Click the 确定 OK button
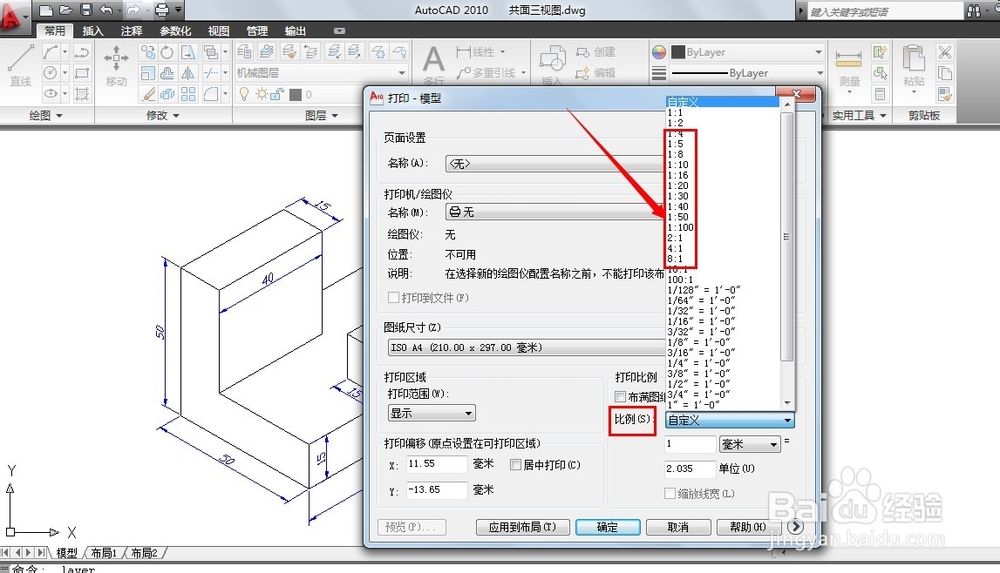Screen dimensions: 1000x573 607,527
